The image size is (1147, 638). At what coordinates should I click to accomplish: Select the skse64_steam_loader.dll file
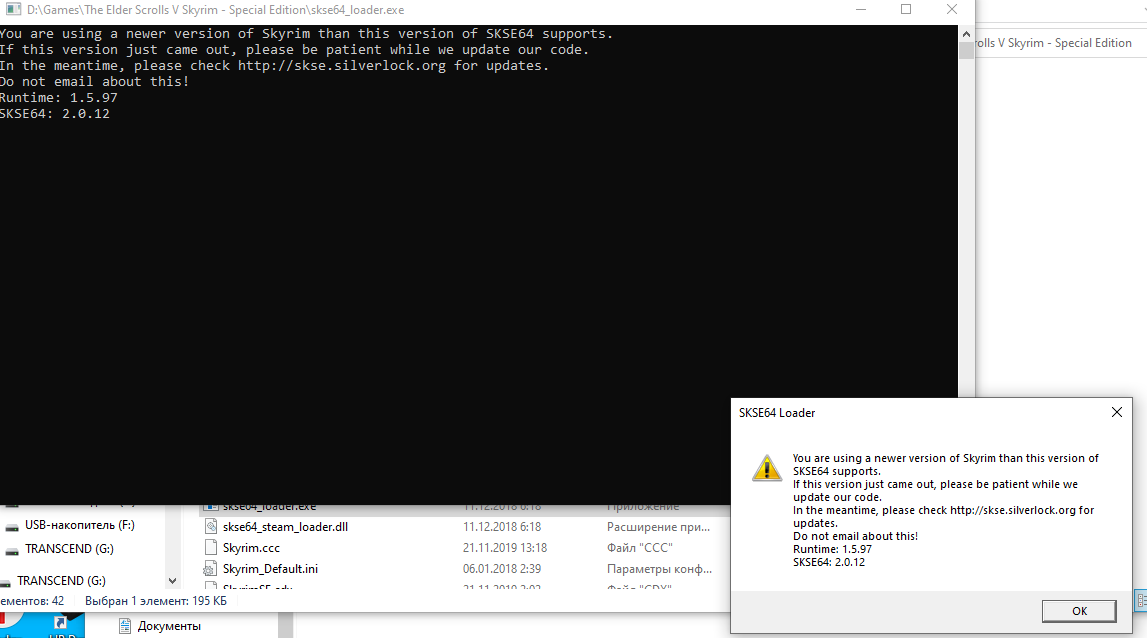click(285, 526)
